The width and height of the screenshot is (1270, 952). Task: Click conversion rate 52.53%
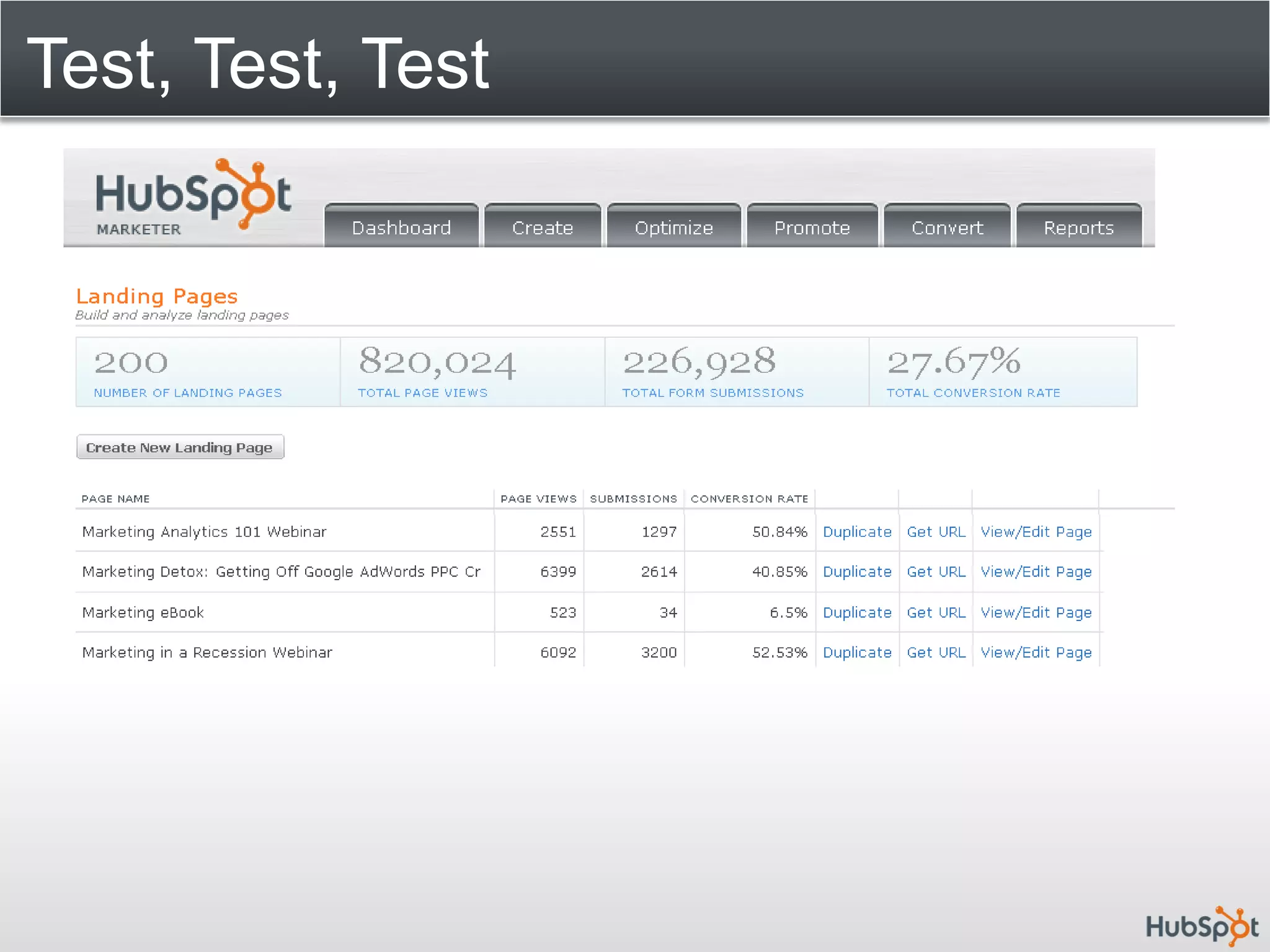pyautogui.click(x=779, y=652)
